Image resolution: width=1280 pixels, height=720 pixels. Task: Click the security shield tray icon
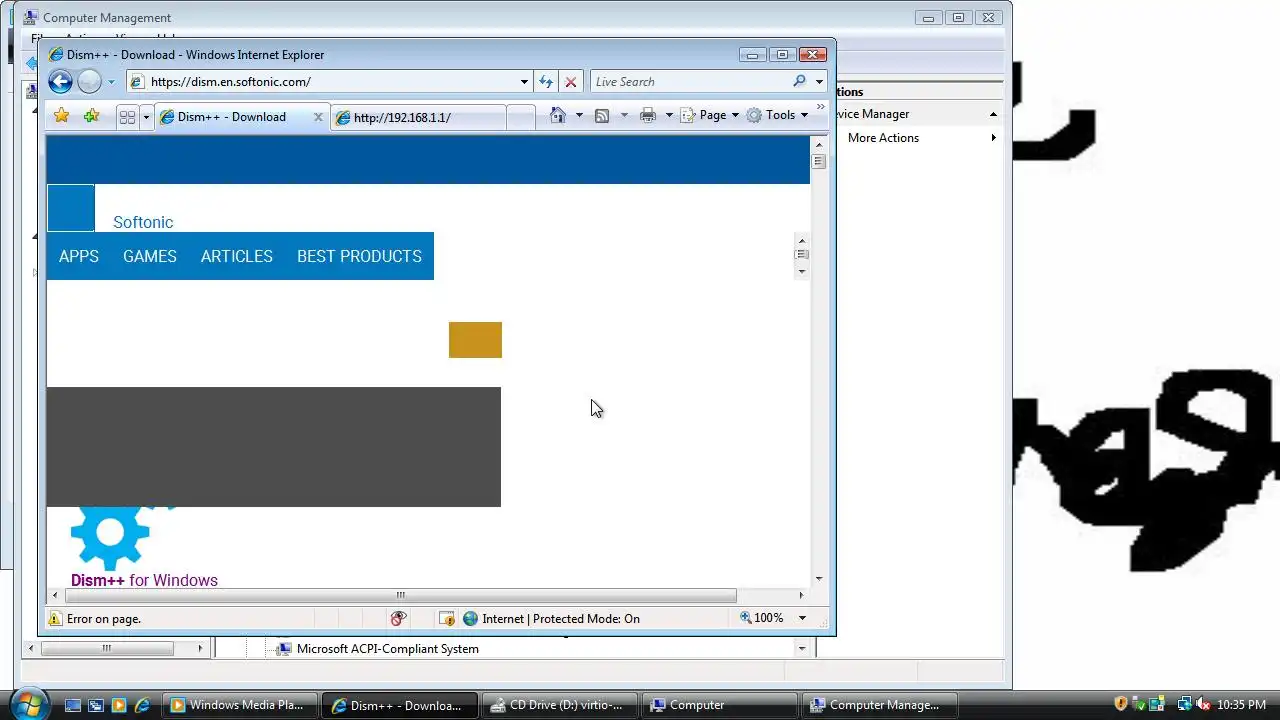1121,705
